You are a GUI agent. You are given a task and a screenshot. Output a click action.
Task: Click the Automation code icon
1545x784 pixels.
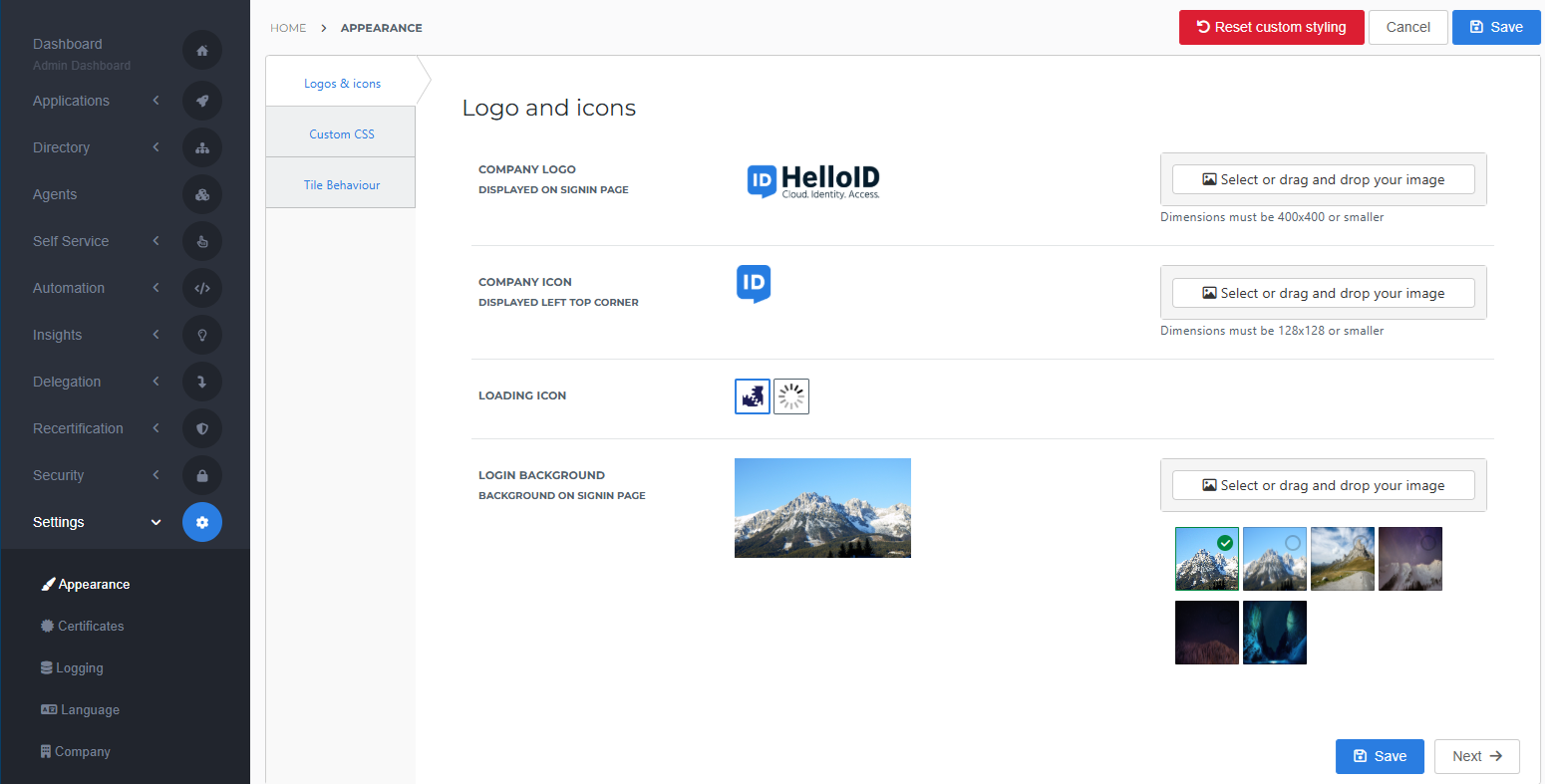click(202, 288)
